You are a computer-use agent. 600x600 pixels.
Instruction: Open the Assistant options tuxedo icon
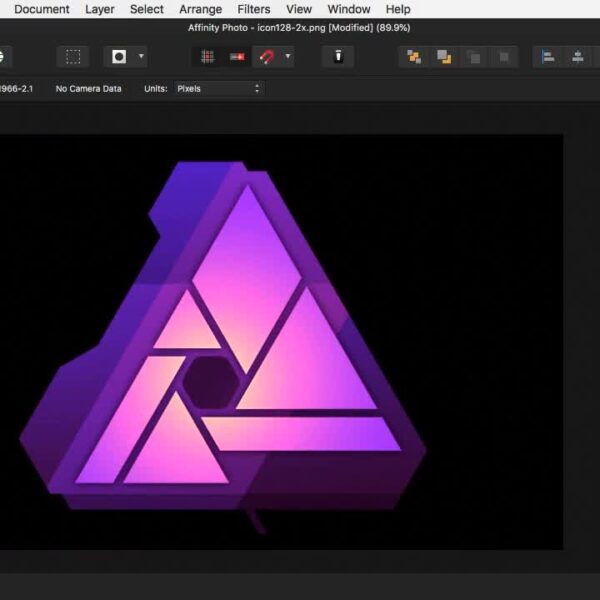338,57
